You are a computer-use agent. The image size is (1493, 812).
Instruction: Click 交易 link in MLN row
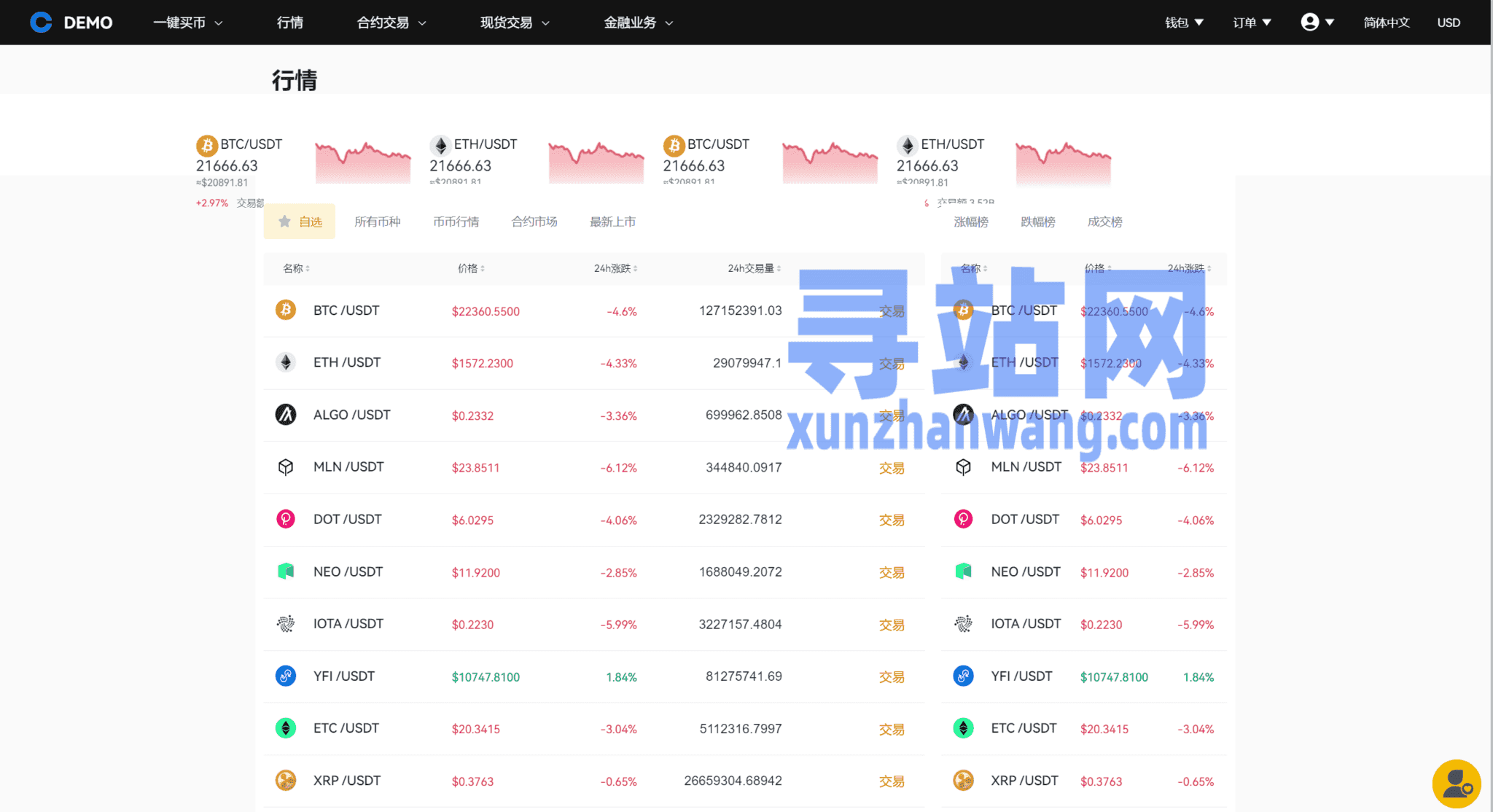[x=892, y=468]
